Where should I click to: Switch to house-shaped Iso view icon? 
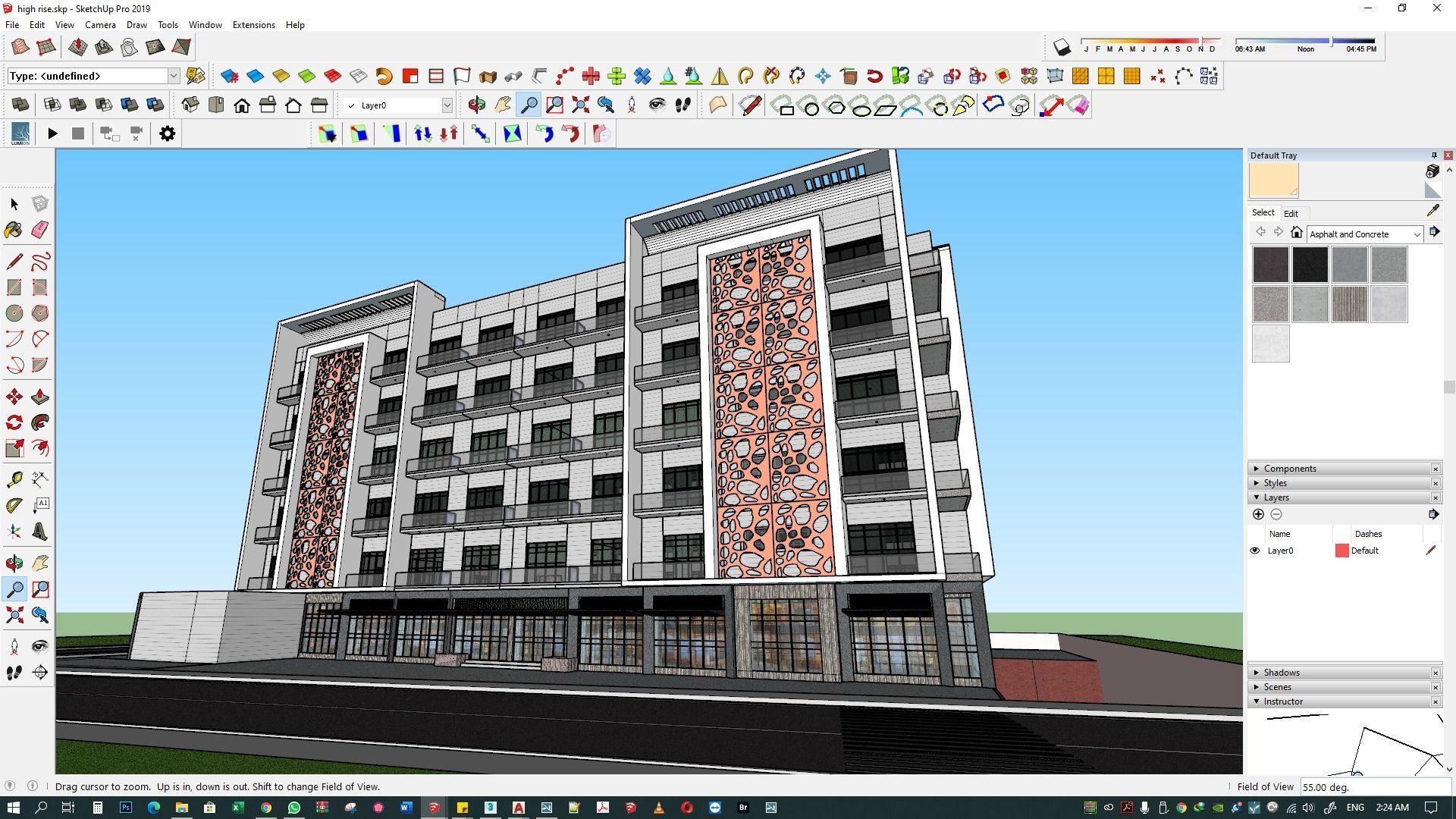coord(190,105)
